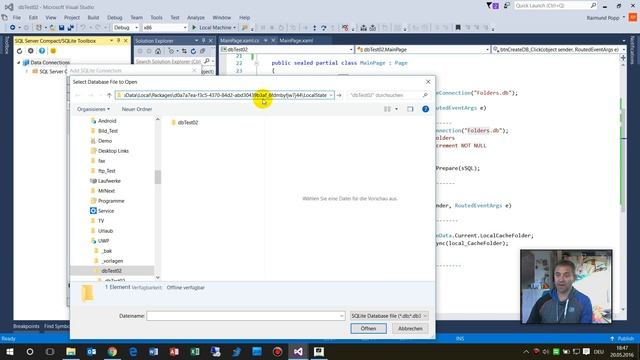This screenshot has width=640, height=360.
Task: Open the Access app from taskbar
Action: click(x=174, y=351)
